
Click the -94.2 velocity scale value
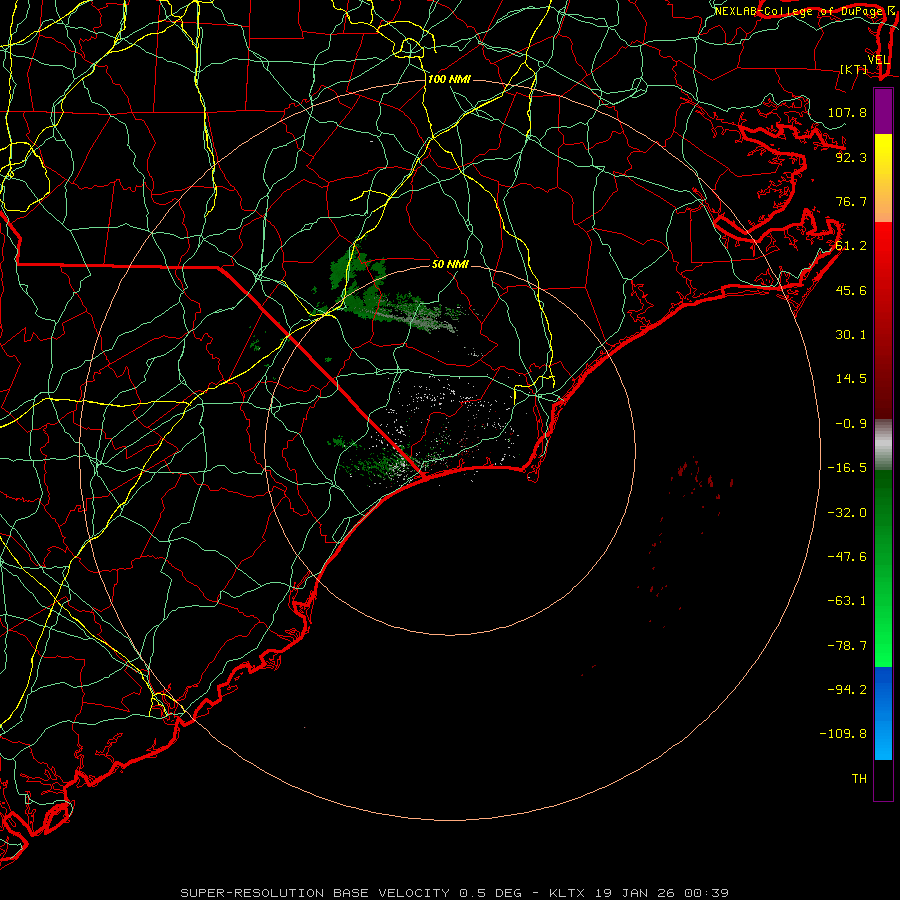click(x=847, y=689)
